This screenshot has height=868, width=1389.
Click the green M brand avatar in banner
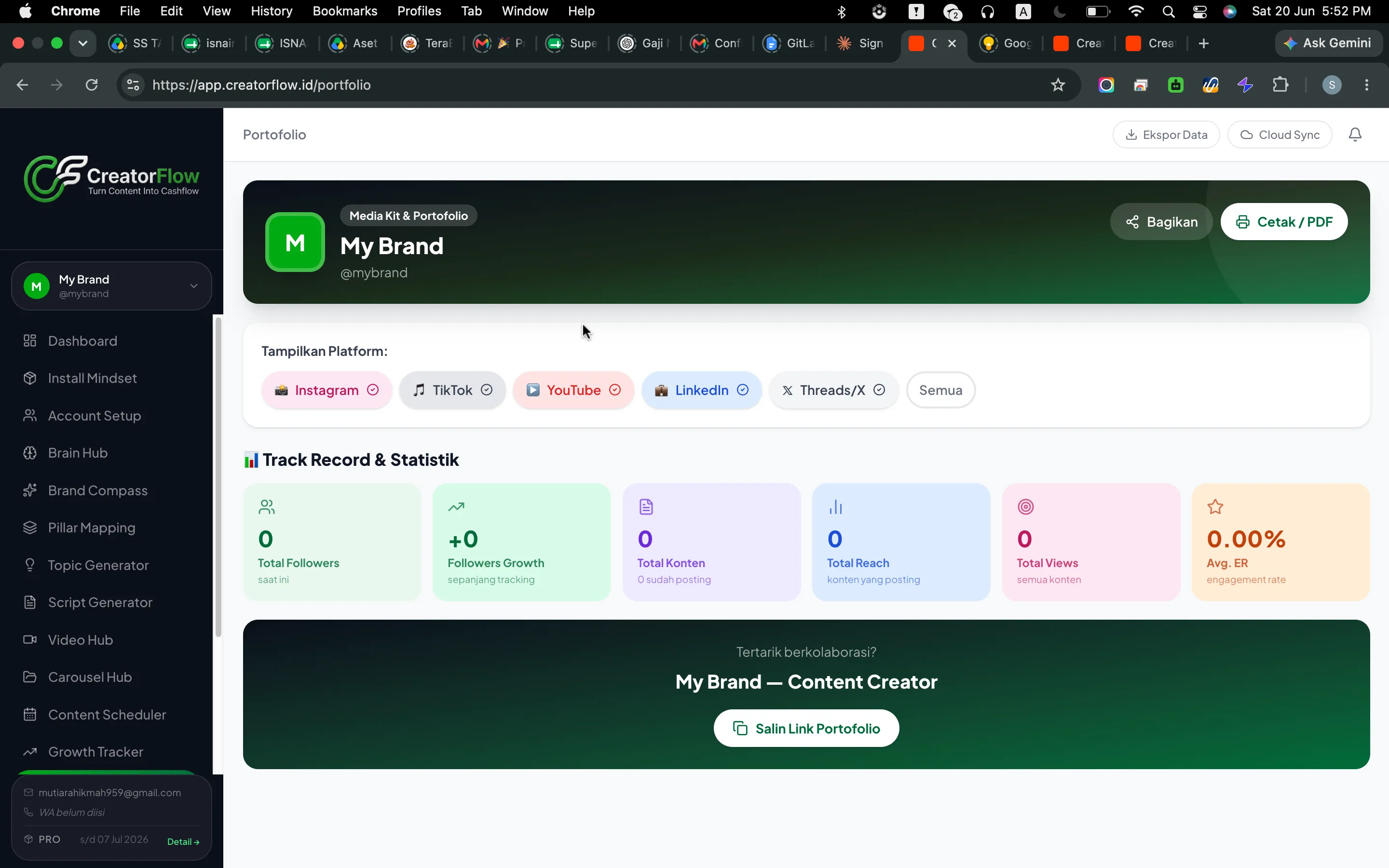pyautogui.click(x=295, y=242)
